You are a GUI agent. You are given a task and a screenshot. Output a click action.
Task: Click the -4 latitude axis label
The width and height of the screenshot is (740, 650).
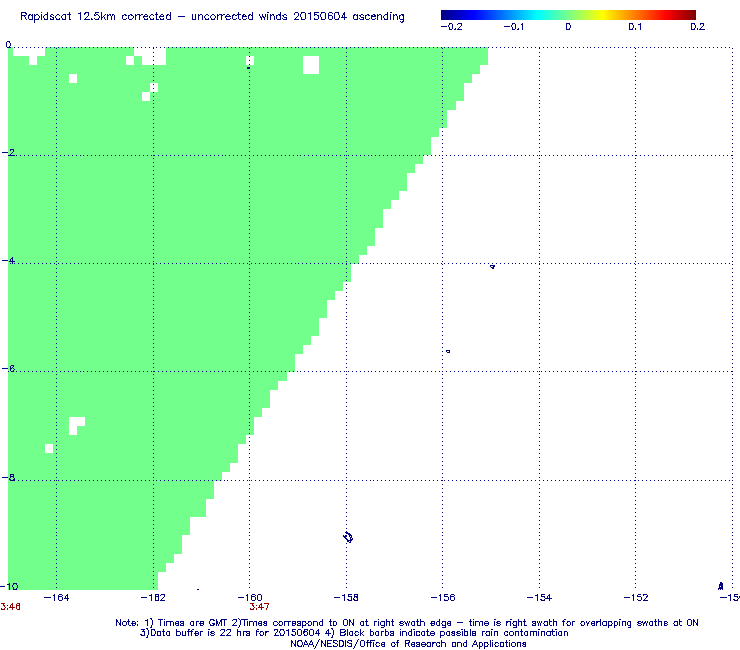(8, 261)
